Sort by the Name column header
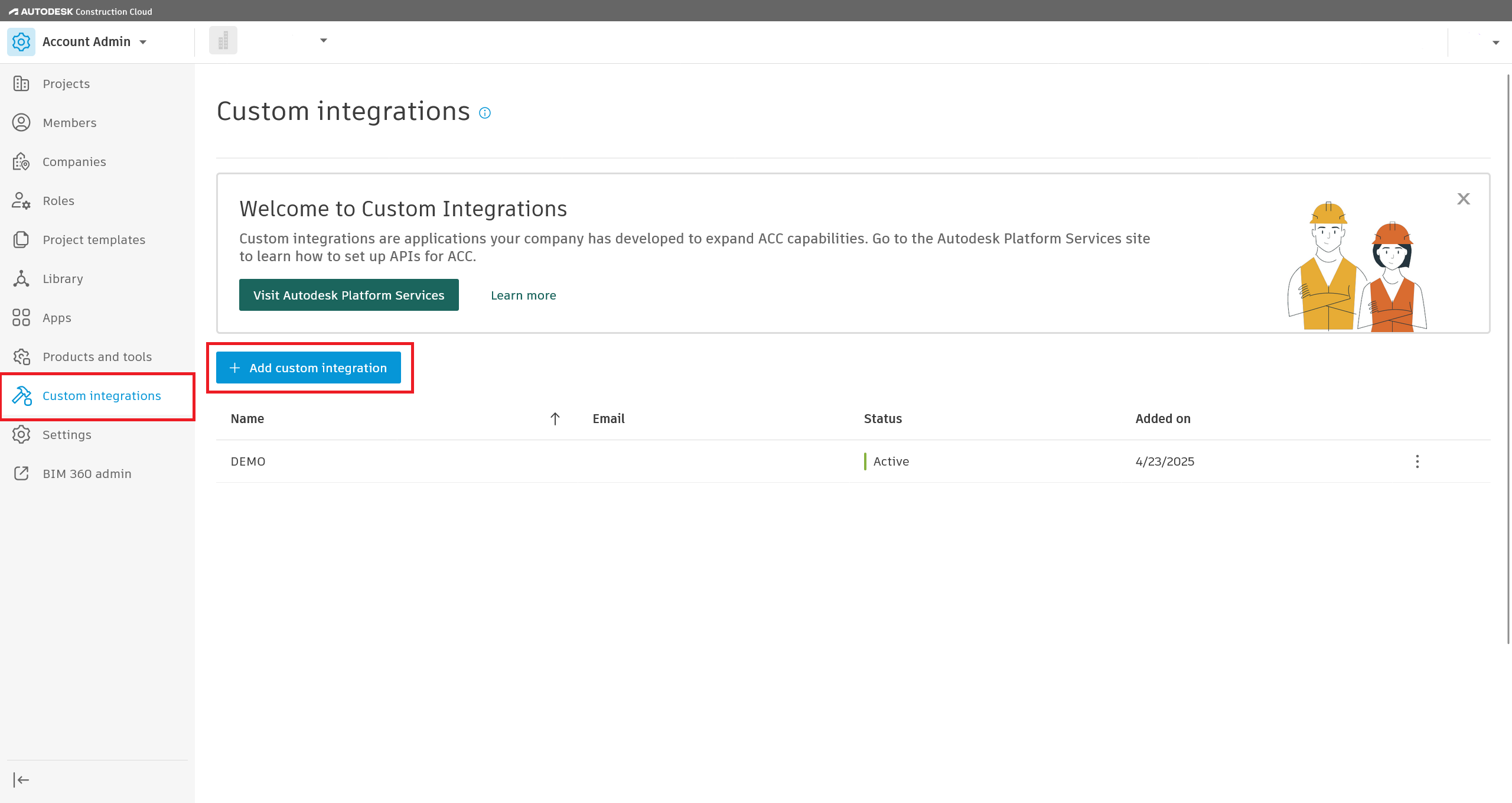 click(247, 419)
